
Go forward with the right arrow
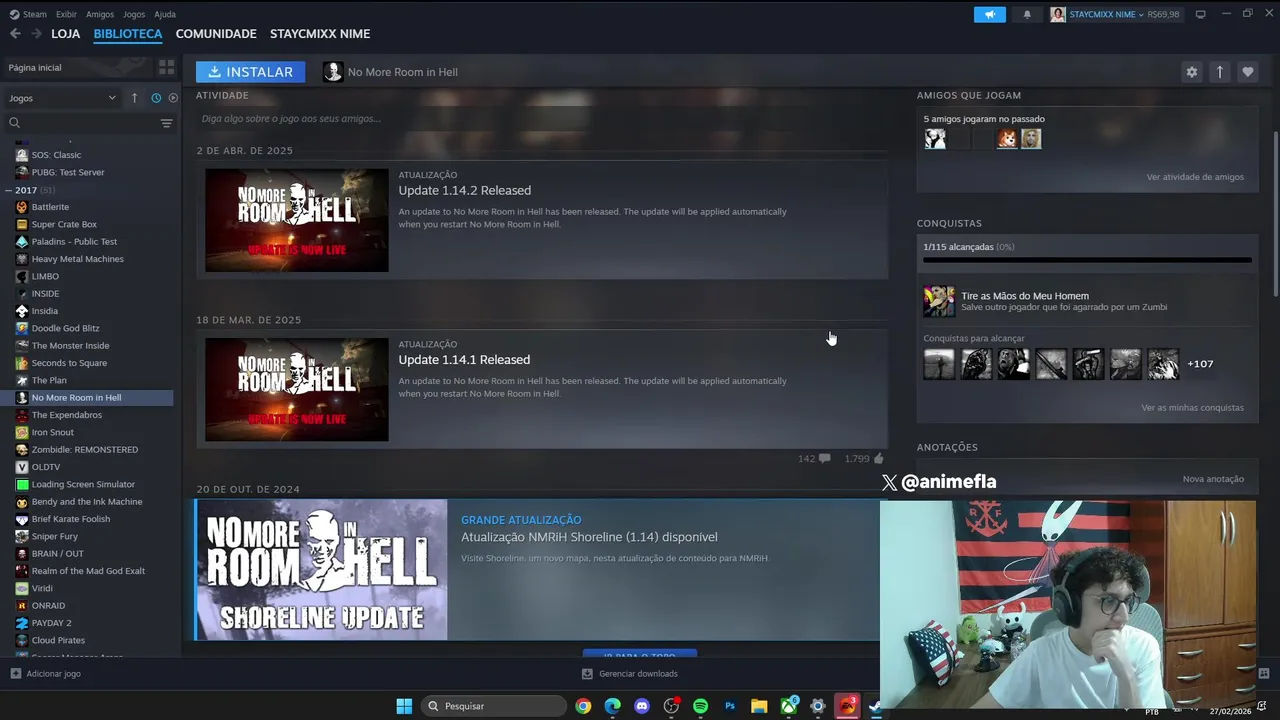click(36, 34)
